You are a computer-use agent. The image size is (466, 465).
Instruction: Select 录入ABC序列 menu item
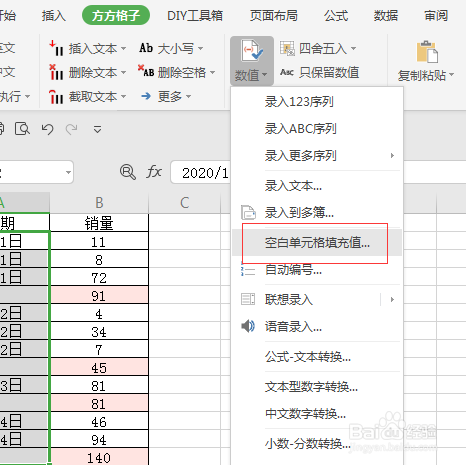[x=317, y=129]
